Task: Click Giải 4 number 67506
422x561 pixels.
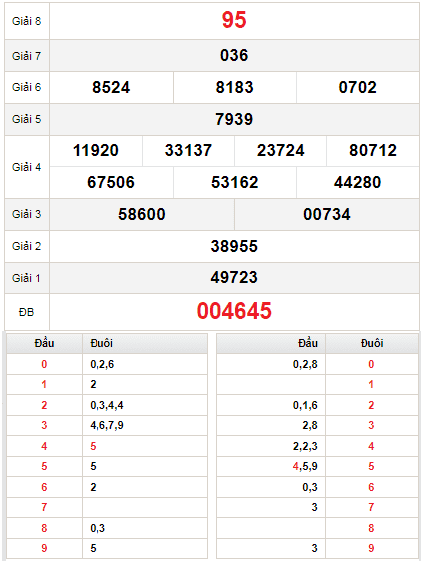Action: 111,182
